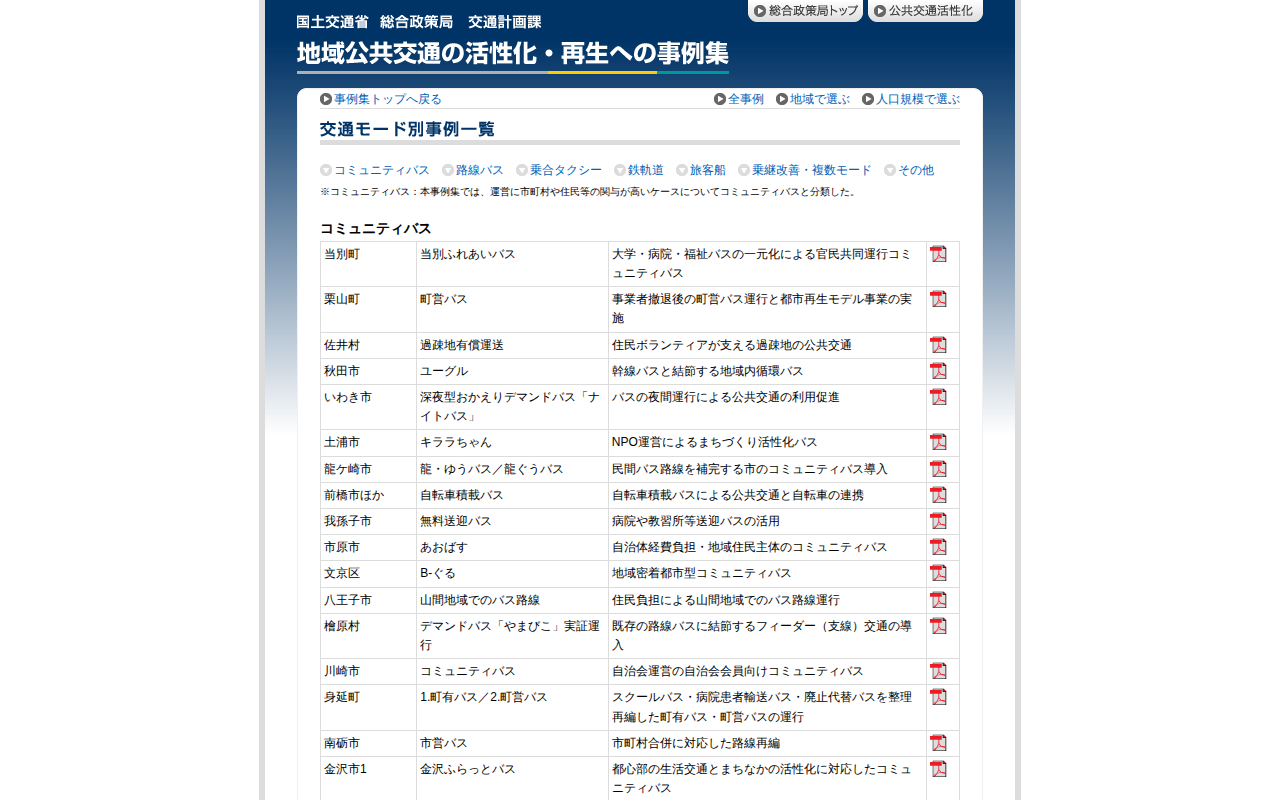Open PDF for 川崎市 コミュニティバス

pyautogui.click(x=938, y=671)
